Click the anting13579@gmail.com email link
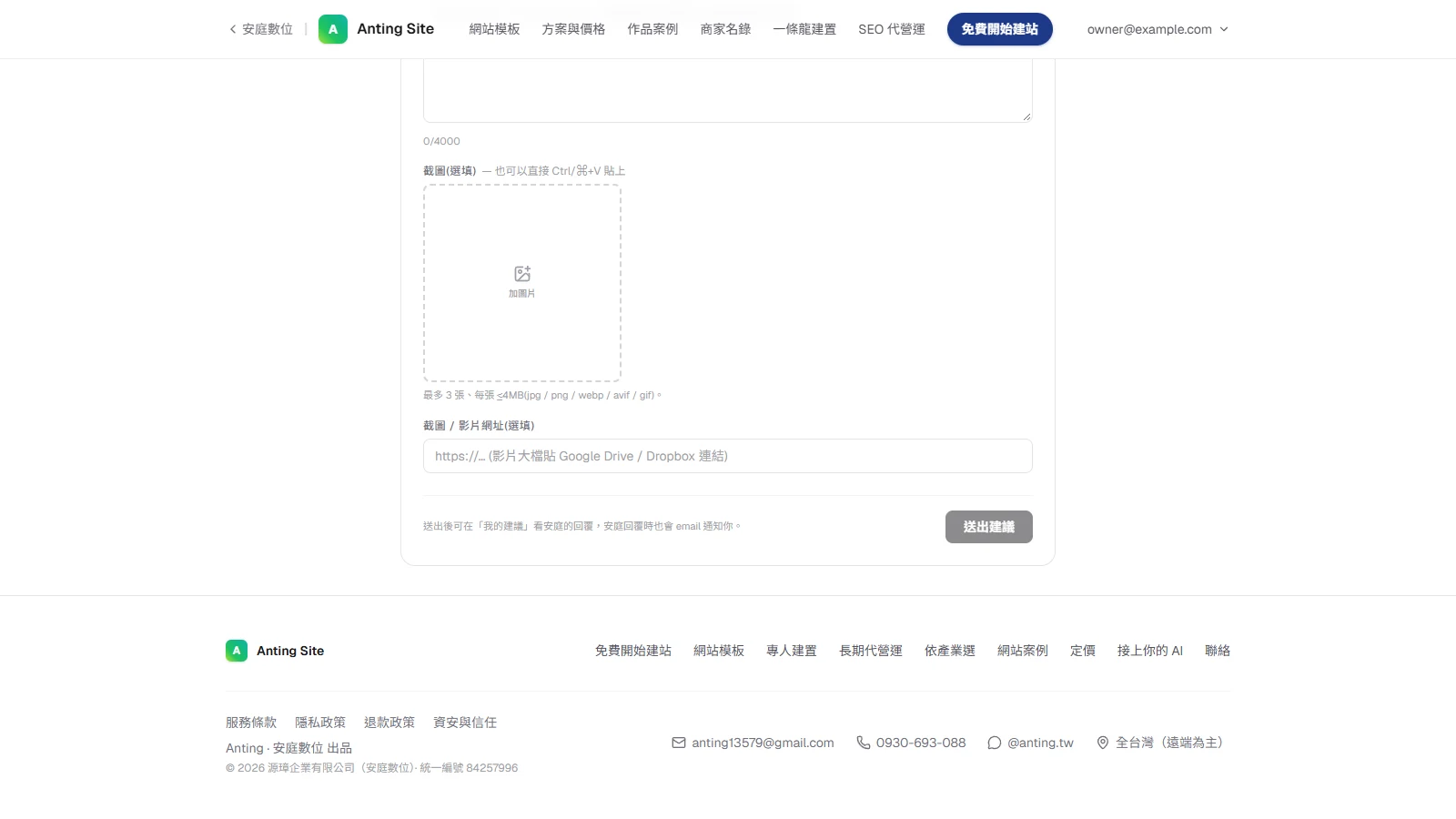 click(763, 743)
